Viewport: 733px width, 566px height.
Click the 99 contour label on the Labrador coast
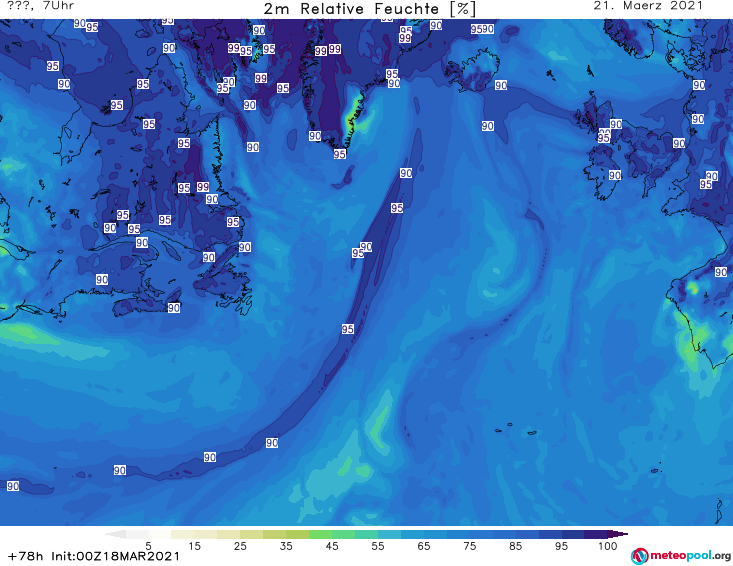coord(202,187)
